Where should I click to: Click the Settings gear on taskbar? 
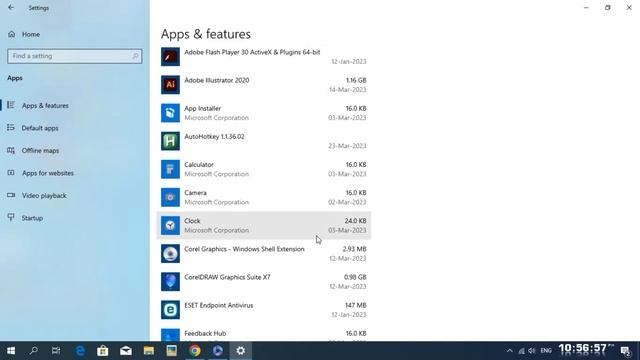(241, 351)
